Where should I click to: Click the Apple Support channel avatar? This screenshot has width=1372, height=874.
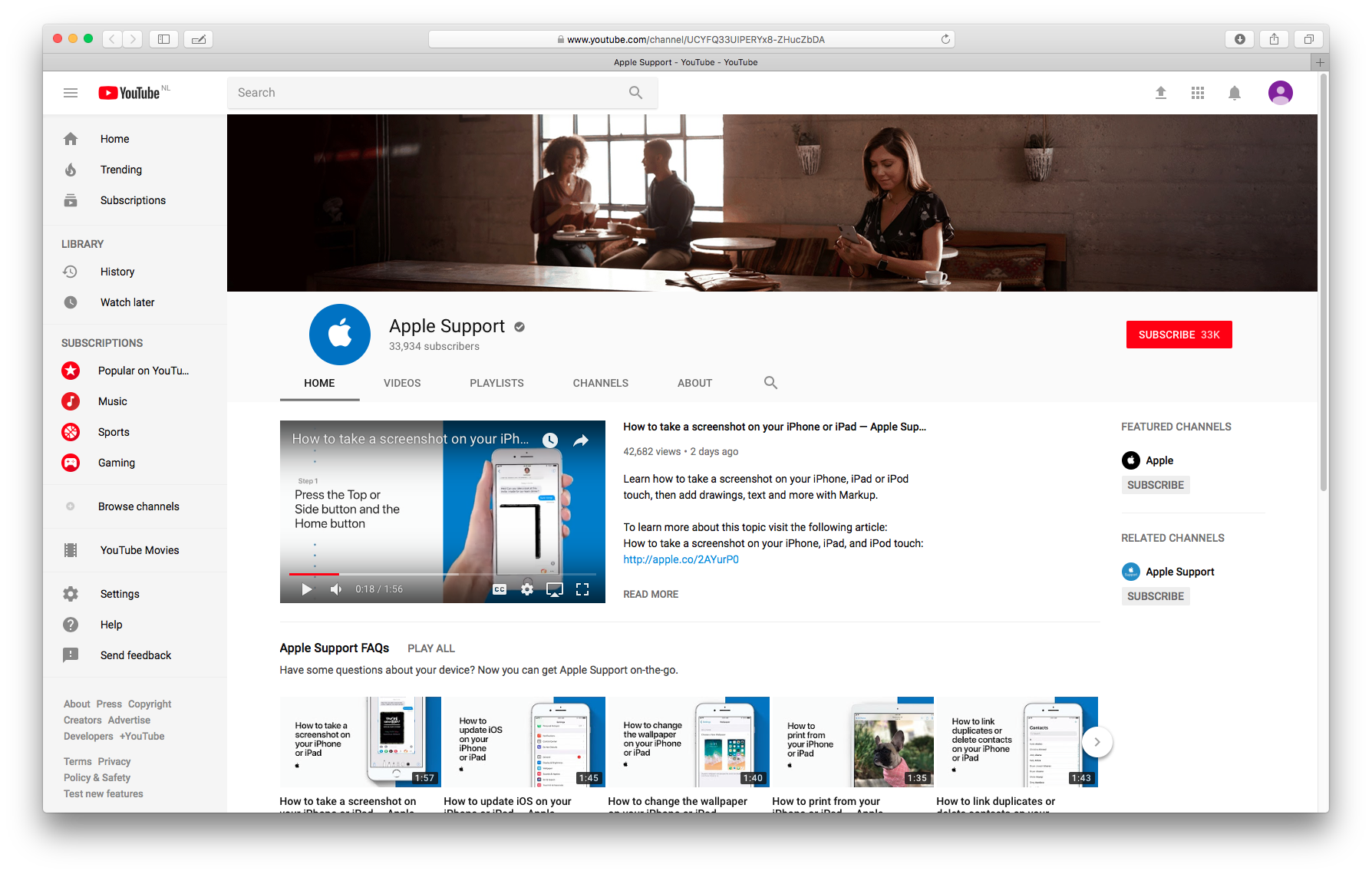(340, 335)
